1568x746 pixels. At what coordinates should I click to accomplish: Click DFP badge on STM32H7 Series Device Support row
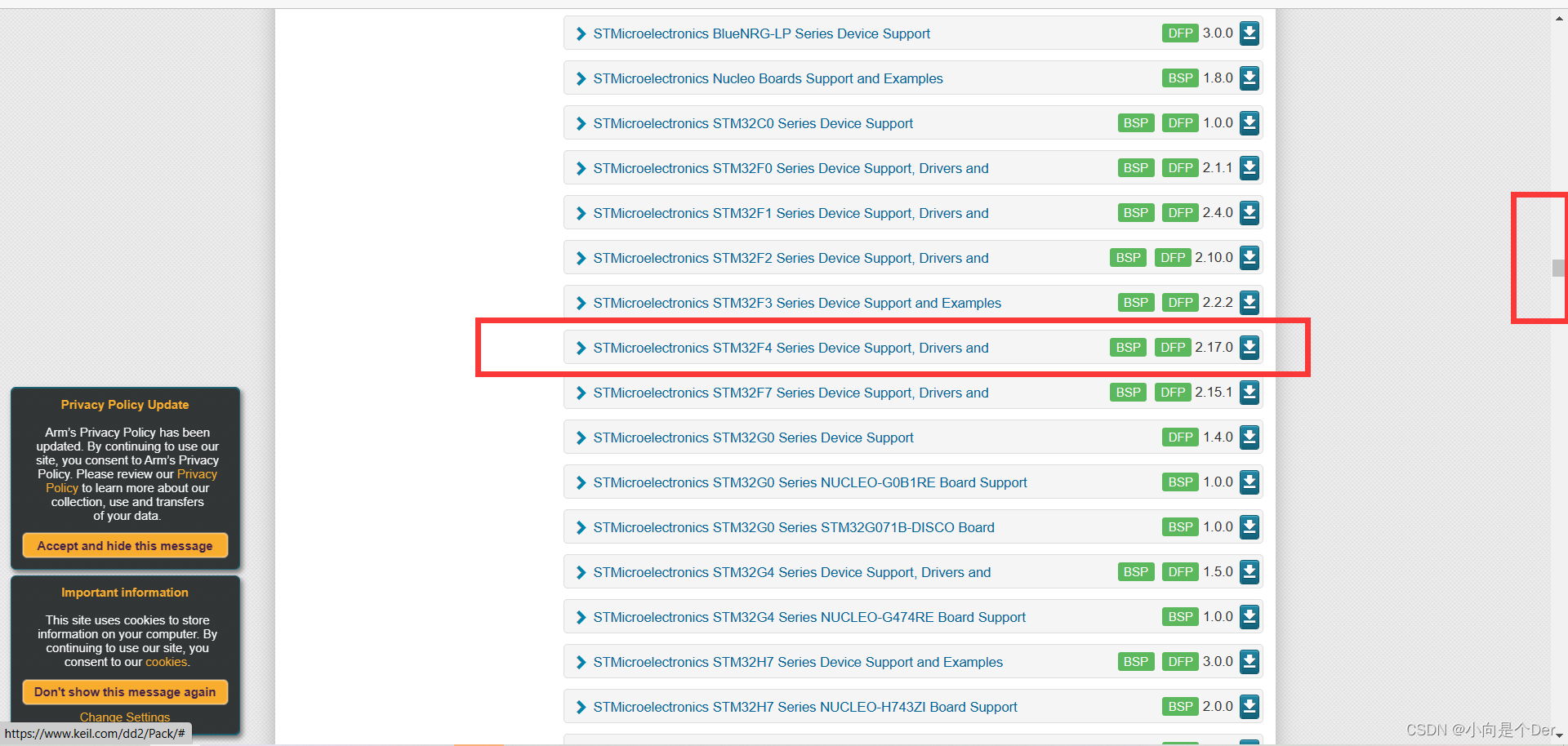[1180, 662]
